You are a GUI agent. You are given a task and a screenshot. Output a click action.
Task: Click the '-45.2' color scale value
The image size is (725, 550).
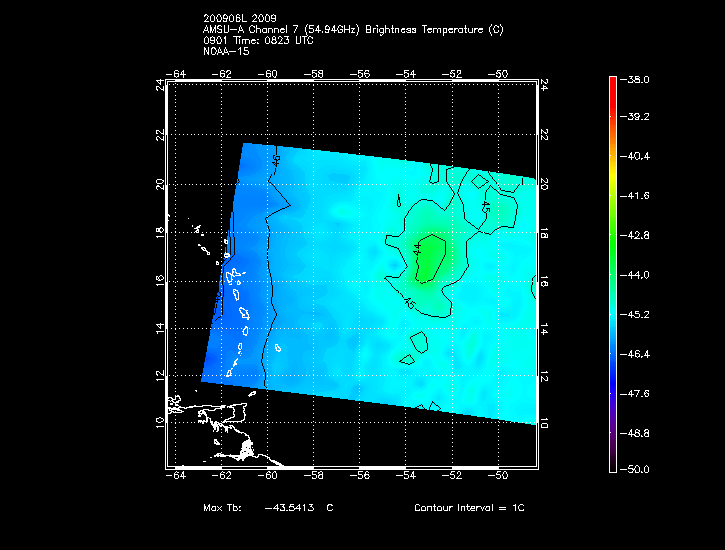(634, 315)
